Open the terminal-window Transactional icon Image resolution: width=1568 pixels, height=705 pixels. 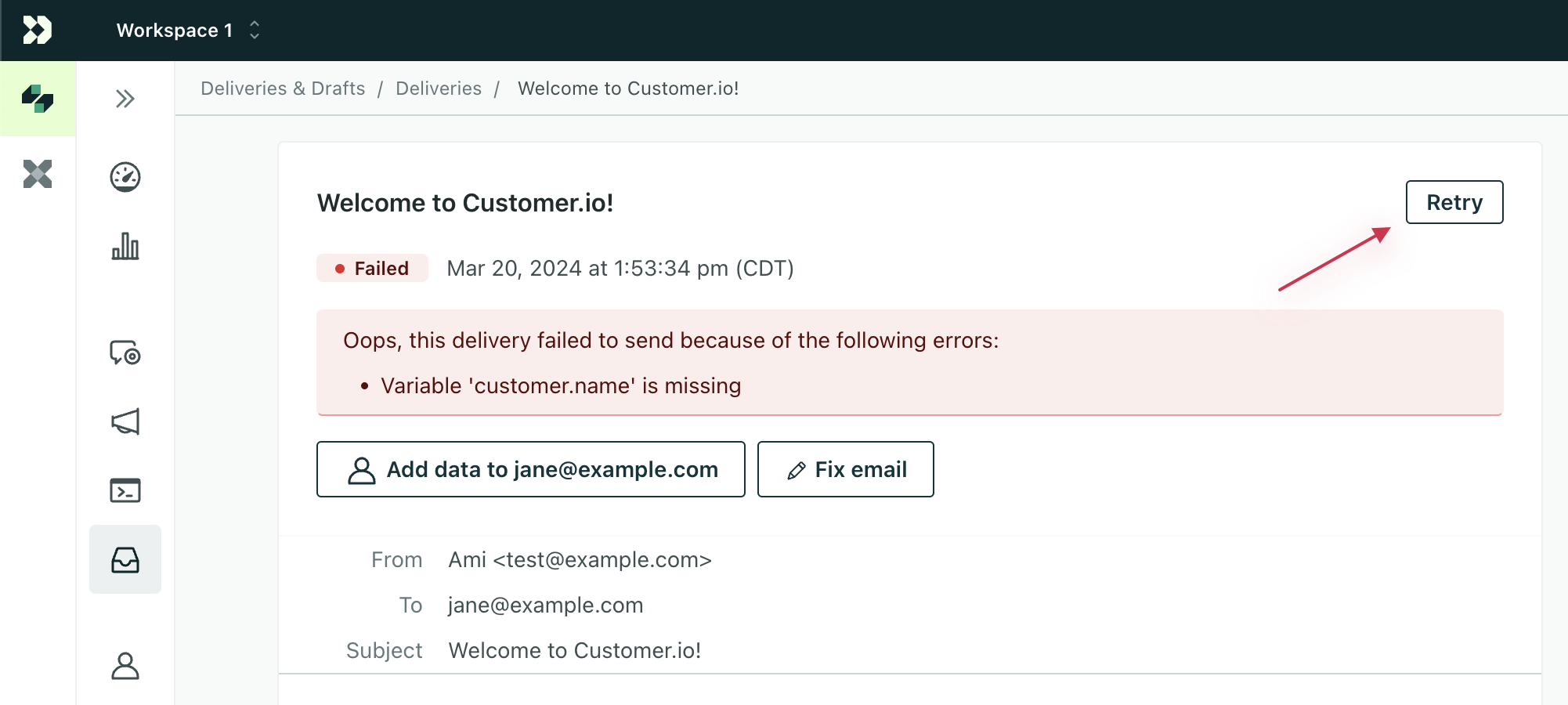pyautogui.click(x=125, y=490)
